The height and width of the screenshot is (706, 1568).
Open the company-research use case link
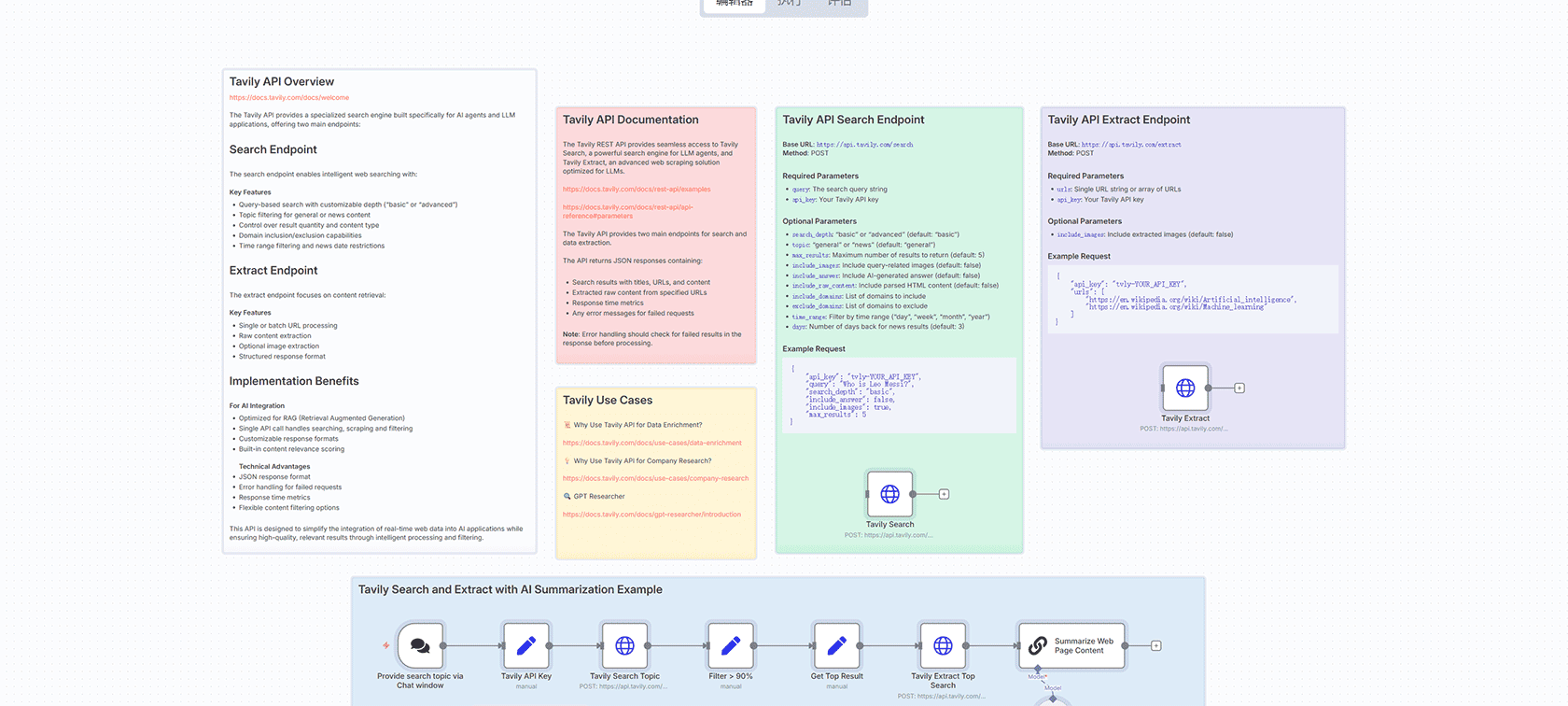click(x=655, y=478)
